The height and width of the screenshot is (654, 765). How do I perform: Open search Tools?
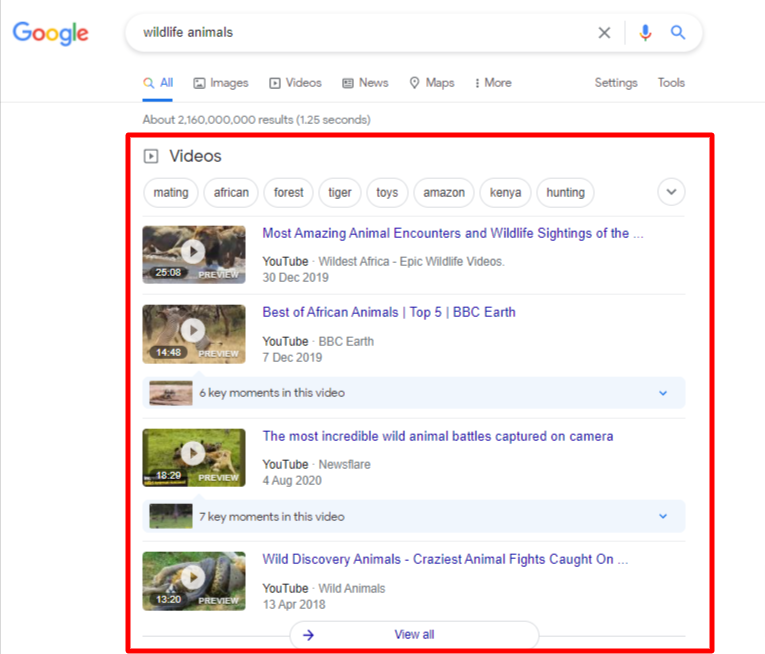pyautogui.click(x=671, y=83)
